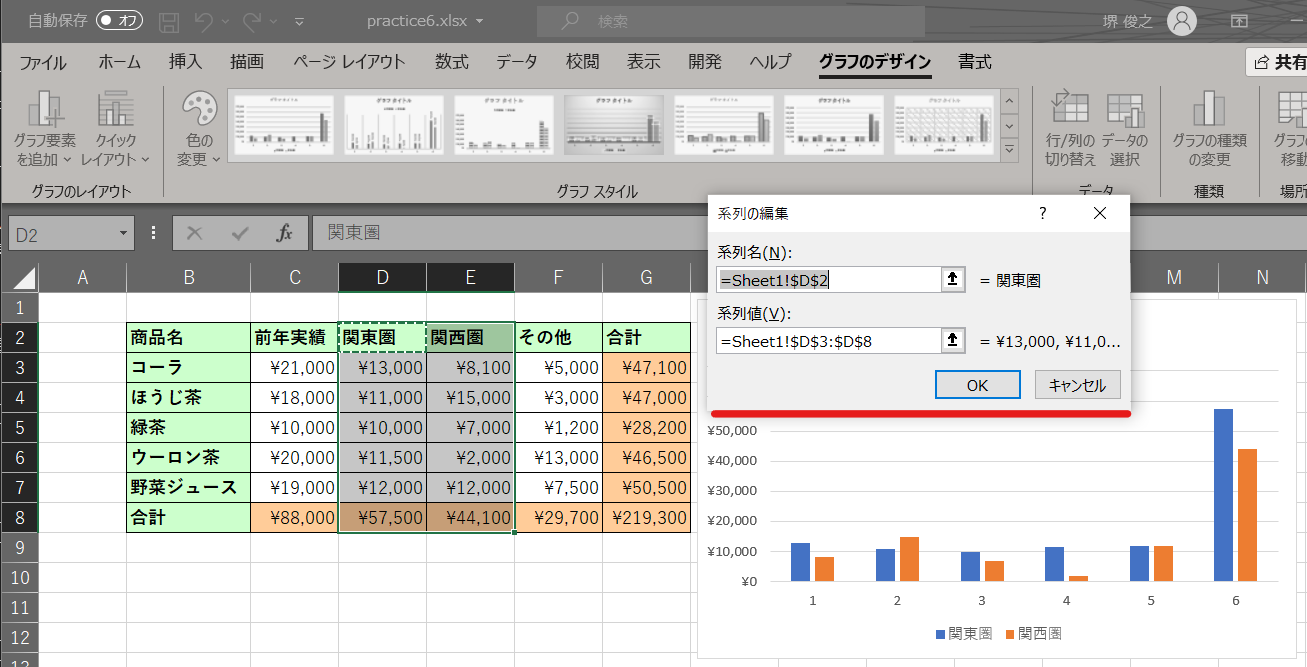Image resolution: width=1307 pixels, height=667 pixels.
Task: Switch to the ホーム tab
Action: (119, 62)
